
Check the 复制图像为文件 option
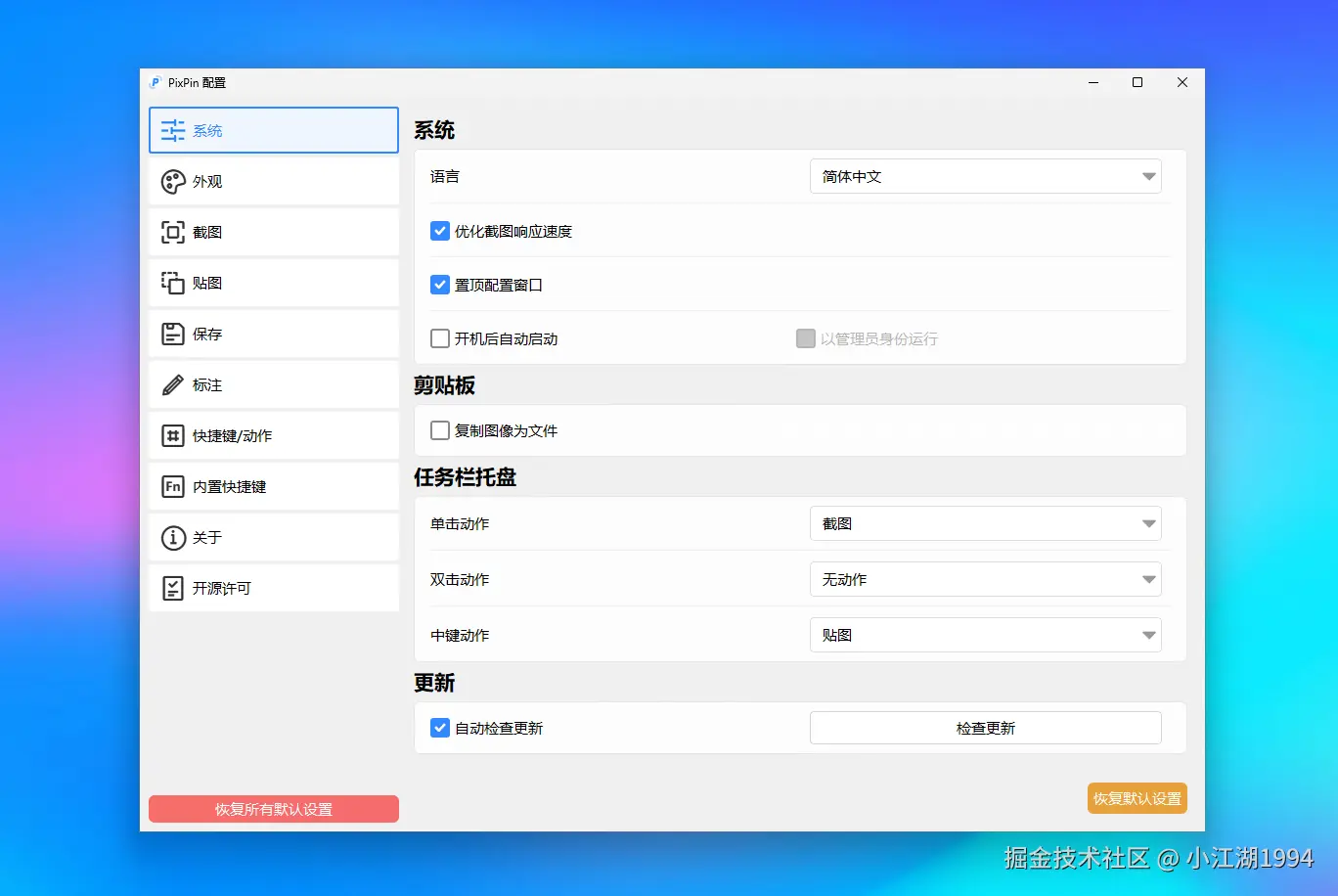tap(440, 430)
